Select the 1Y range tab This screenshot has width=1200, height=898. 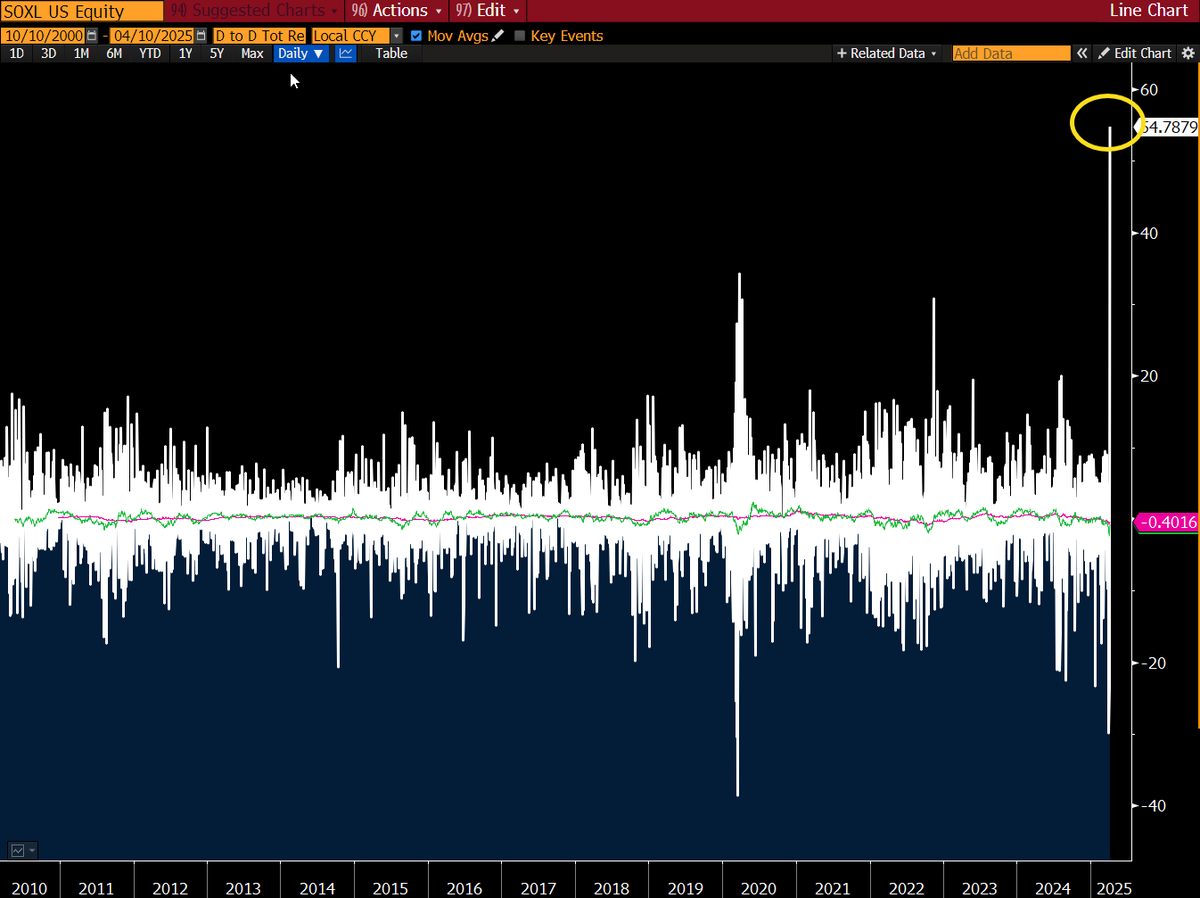coord(185,54)
